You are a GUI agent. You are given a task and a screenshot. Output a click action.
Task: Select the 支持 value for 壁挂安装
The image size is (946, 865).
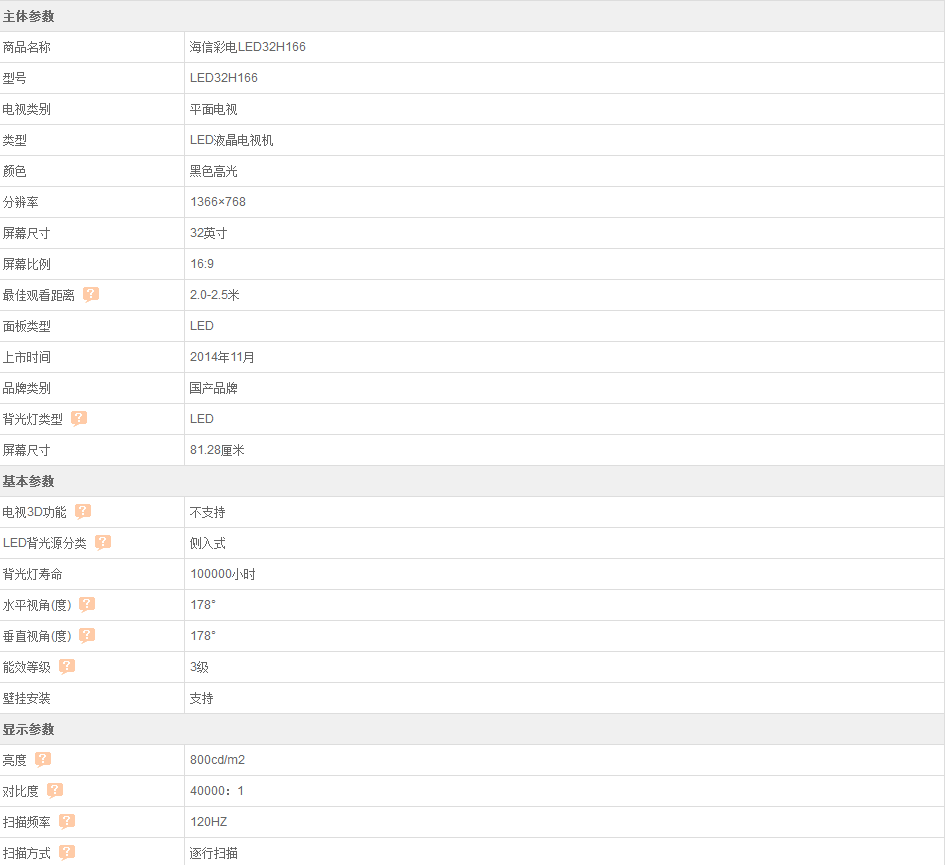(x=202, y=698)
